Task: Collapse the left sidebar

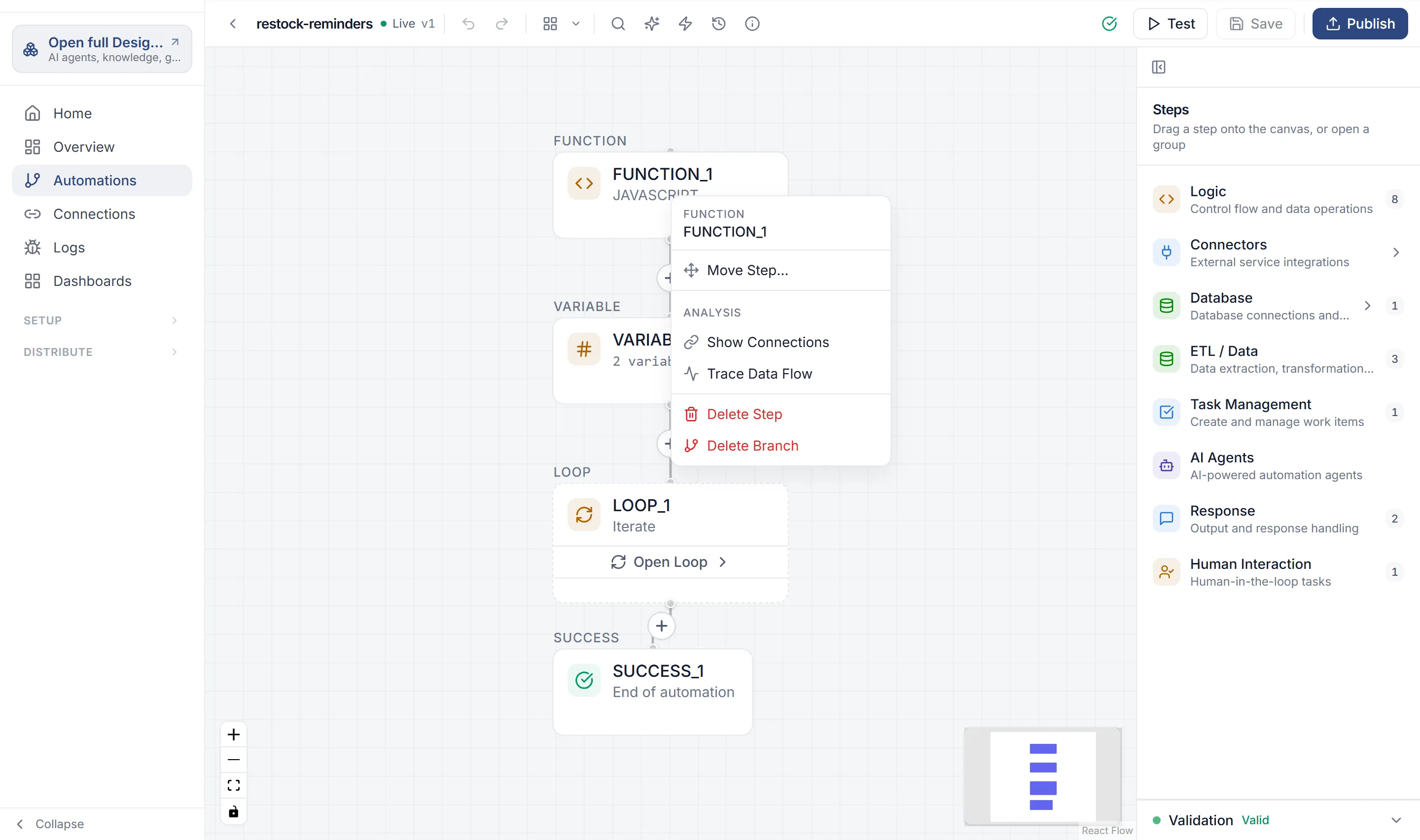Action: click(51, 824)
